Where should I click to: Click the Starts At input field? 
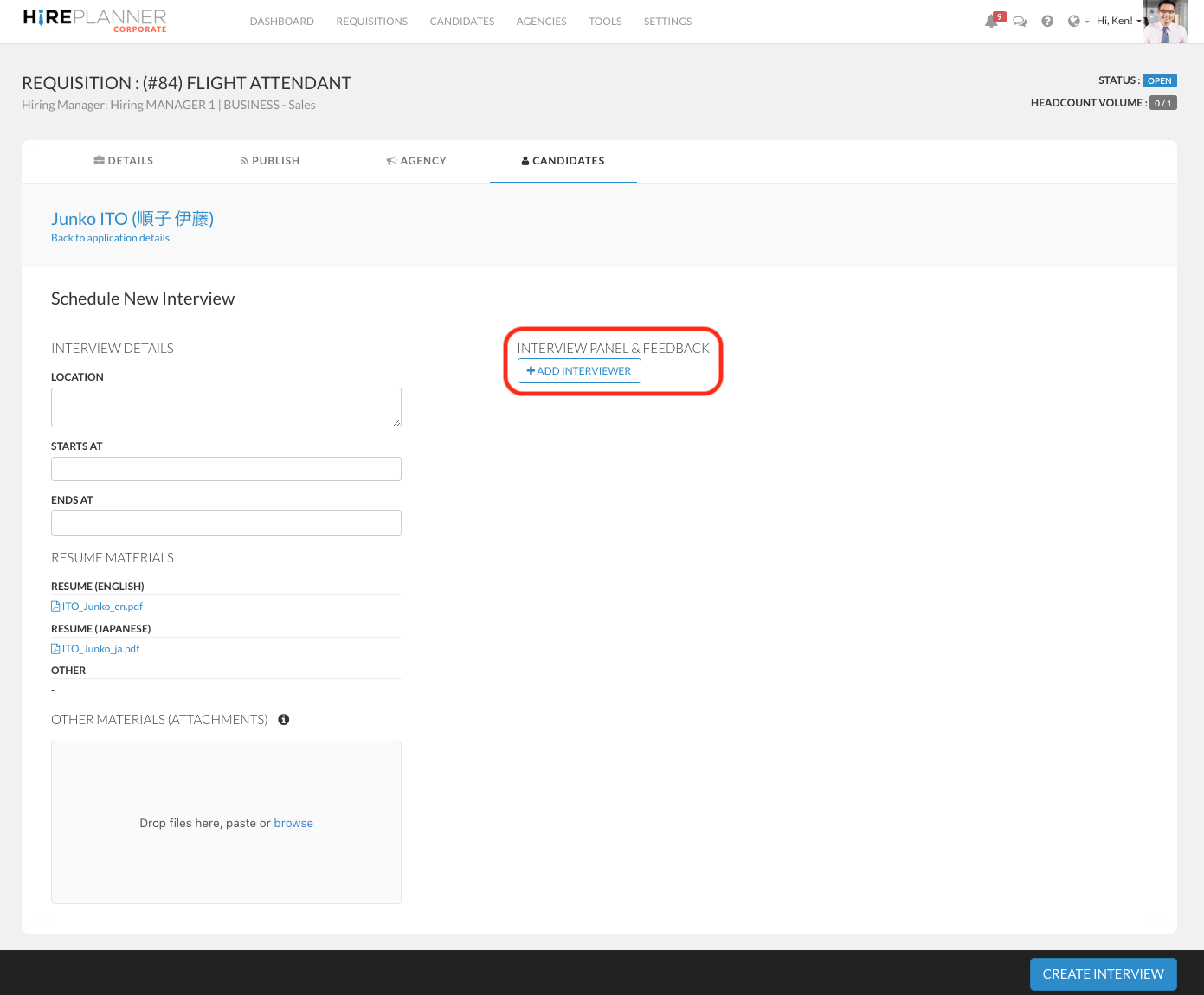coord(226,469)
